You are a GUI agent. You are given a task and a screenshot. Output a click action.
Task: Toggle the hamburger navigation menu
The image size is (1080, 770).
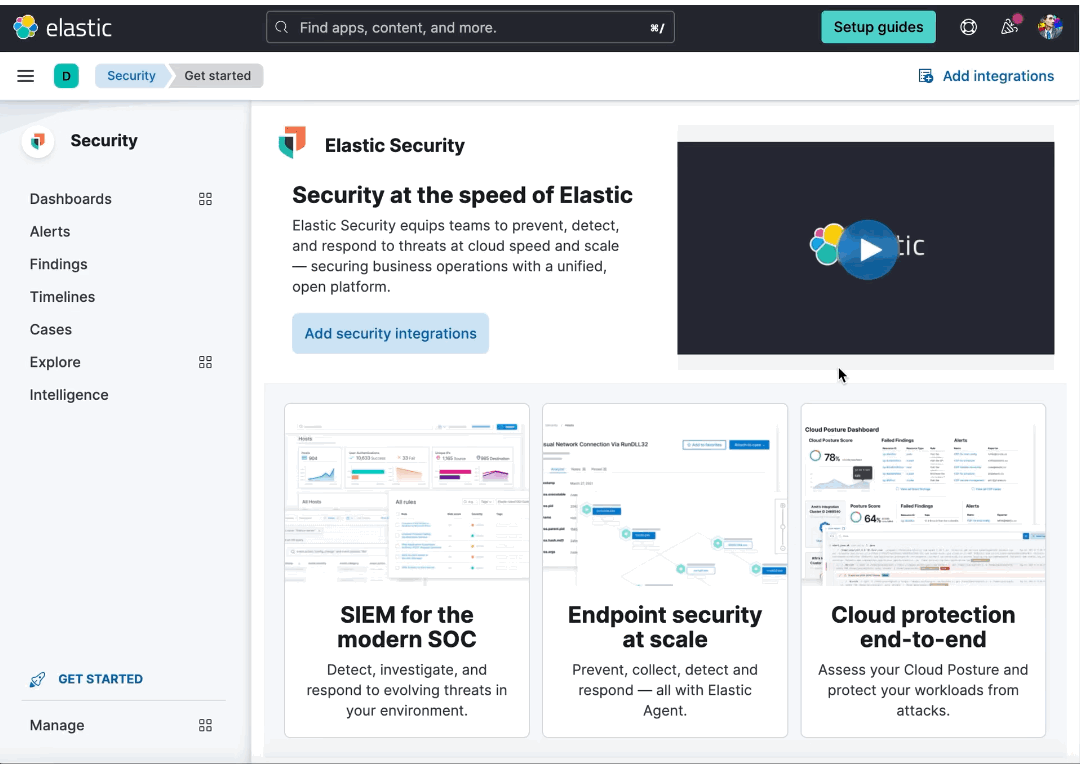(x=25, y=76)
